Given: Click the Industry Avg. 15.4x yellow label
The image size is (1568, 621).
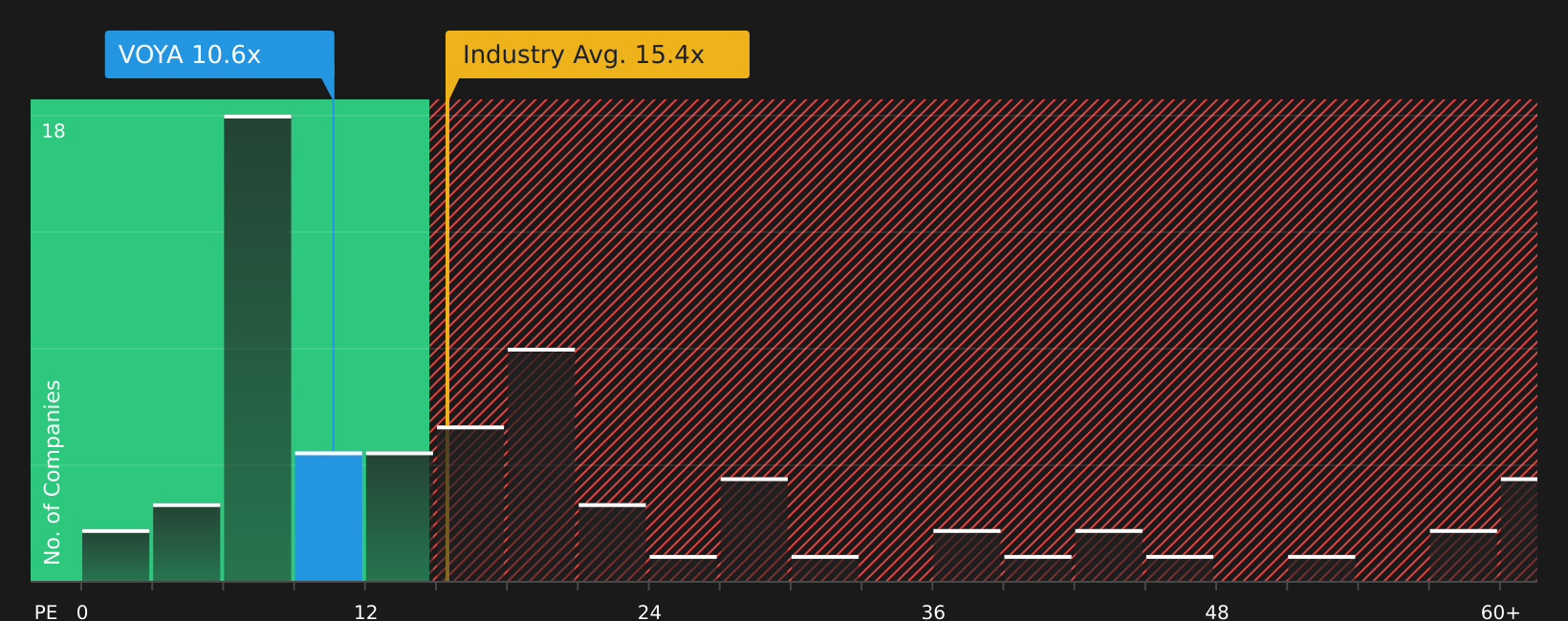Looking at the screenshot, I should [597, 54].
